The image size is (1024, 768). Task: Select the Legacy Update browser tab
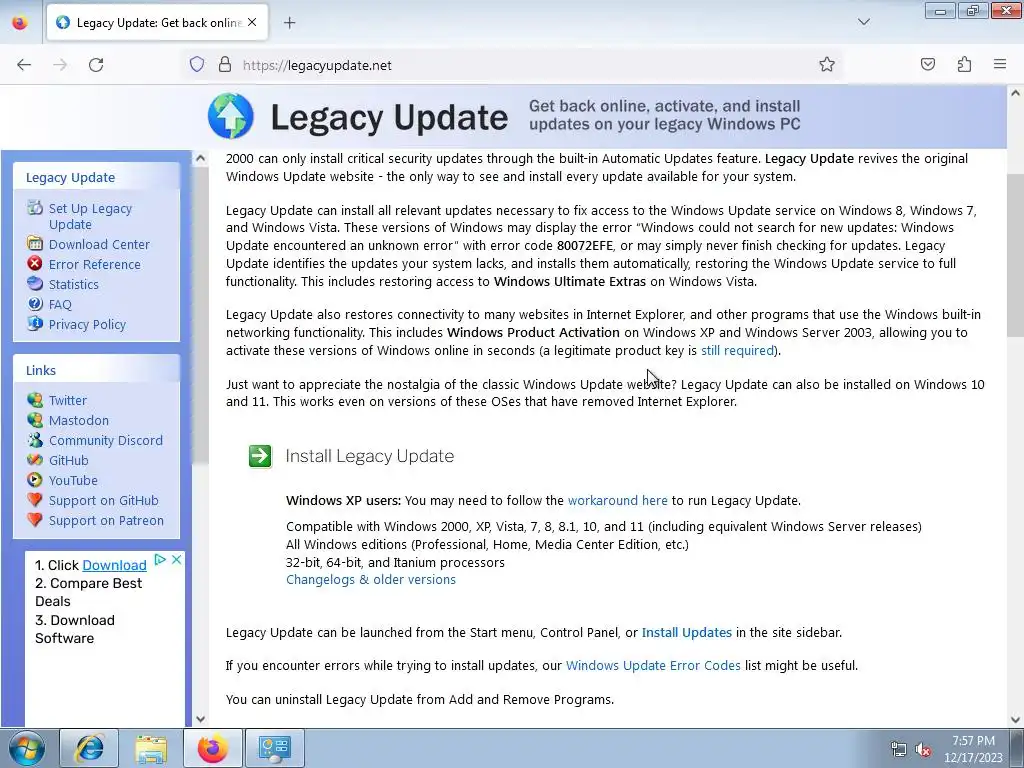157,23
